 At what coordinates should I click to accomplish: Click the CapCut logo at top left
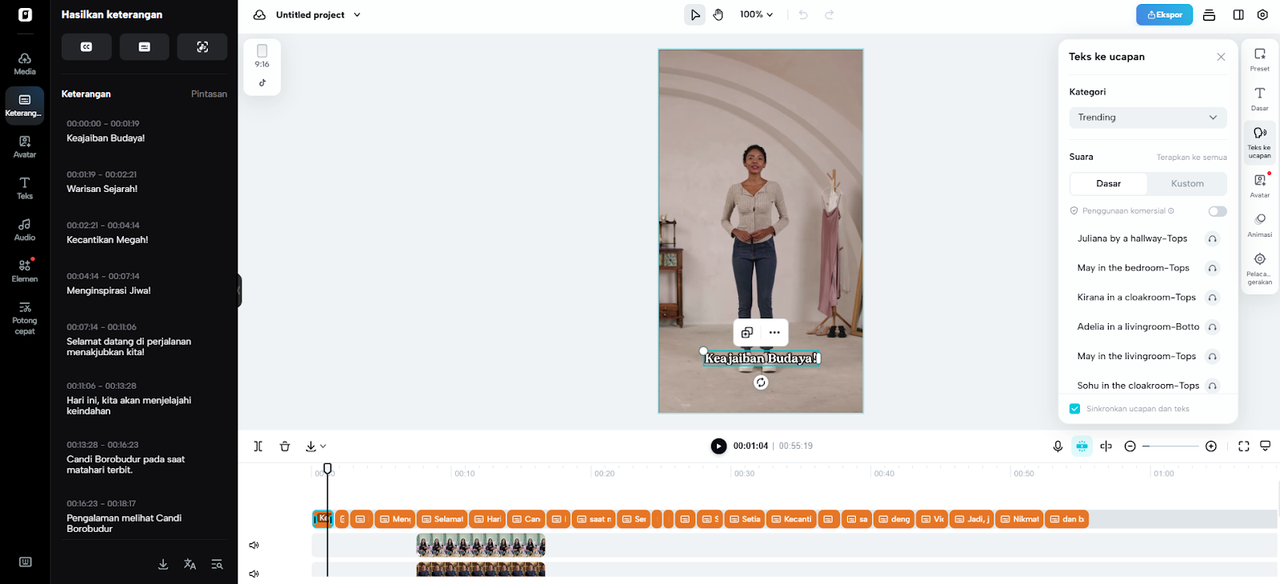25,15
